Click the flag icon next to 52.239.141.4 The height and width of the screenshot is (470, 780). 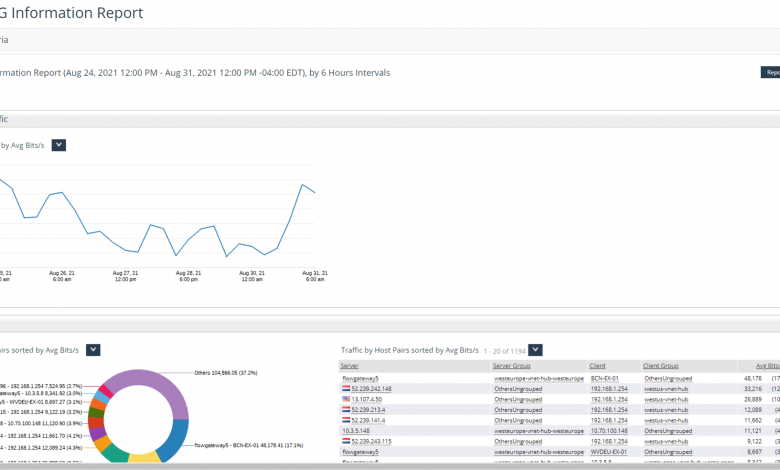pos(346,420)
